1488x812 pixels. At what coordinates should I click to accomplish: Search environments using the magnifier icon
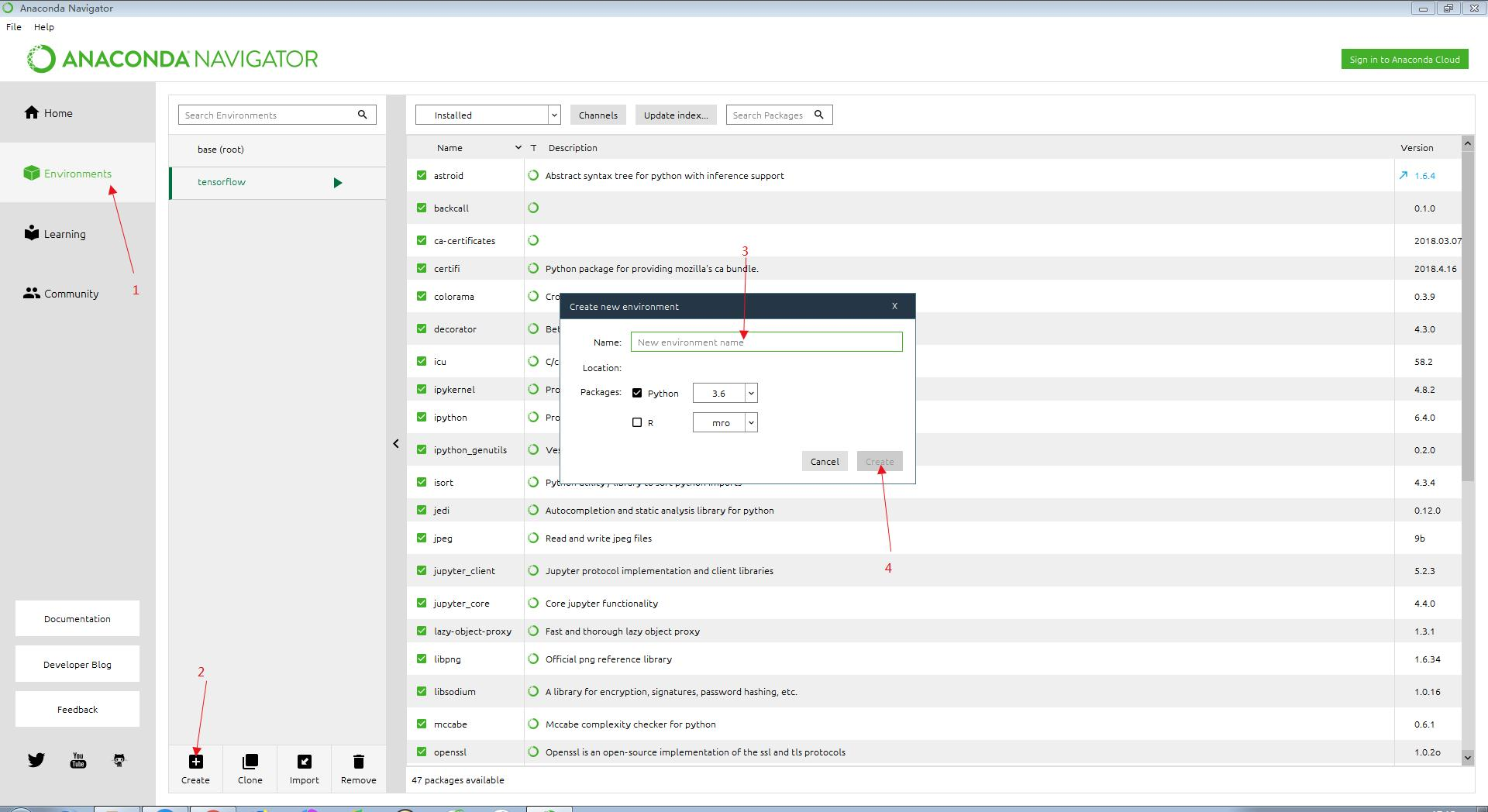click(362, 115)
